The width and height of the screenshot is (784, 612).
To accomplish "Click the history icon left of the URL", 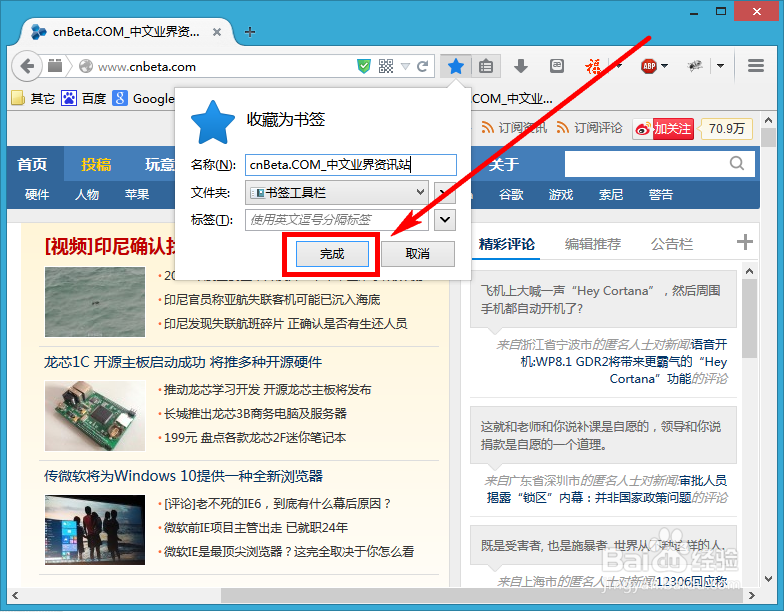I will [55, 66].
